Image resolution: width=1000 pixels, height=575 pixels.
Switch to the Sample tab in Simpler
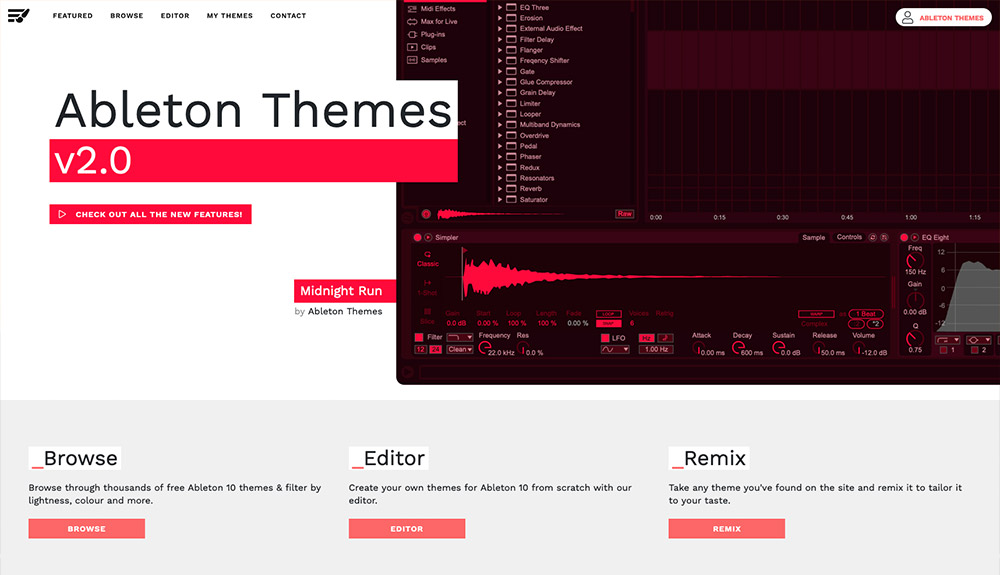tap(813, 237)
